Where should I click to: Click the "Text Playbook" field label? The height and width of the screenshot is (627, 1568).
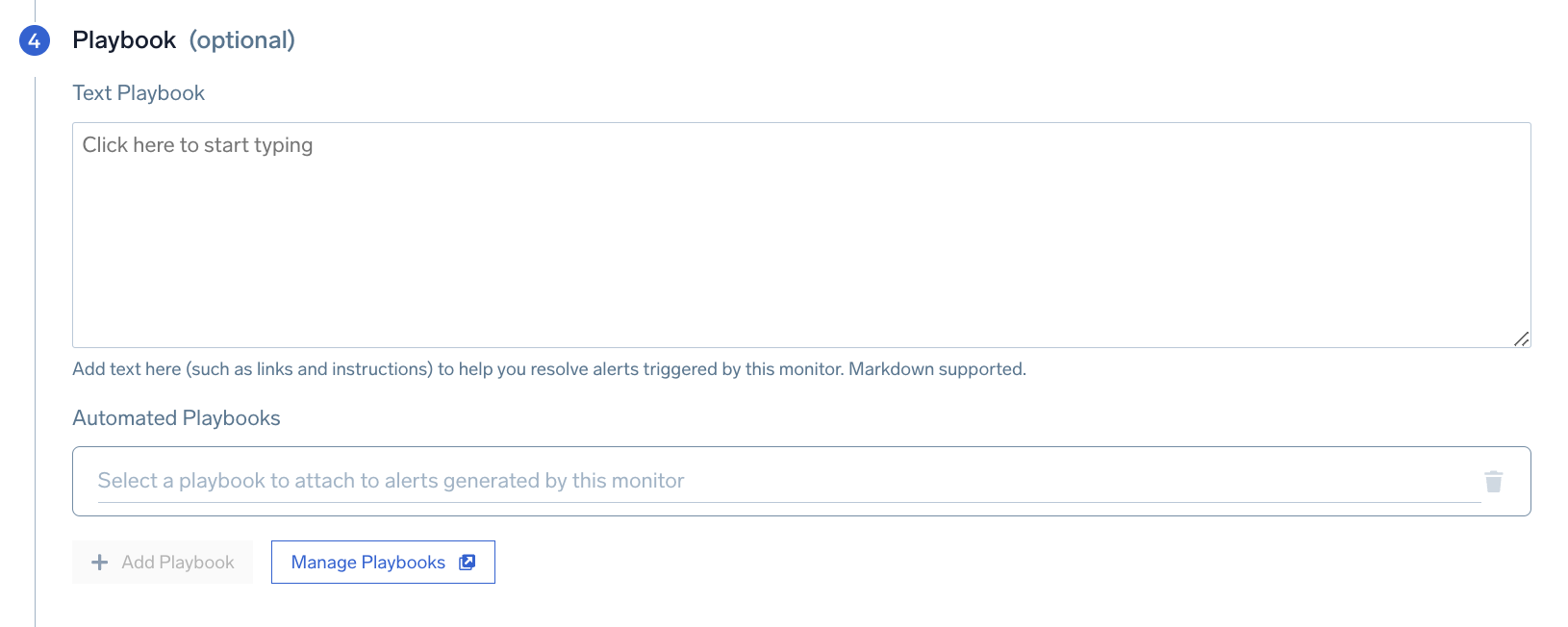tap(139, 93)
